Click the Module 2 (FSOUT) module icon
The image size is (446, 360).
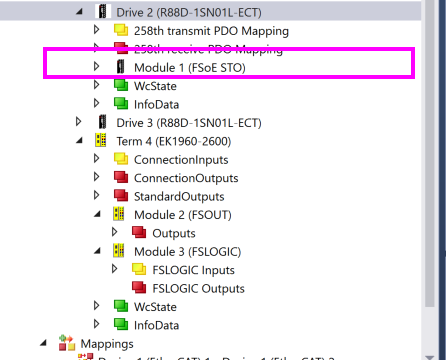point(119,214)
